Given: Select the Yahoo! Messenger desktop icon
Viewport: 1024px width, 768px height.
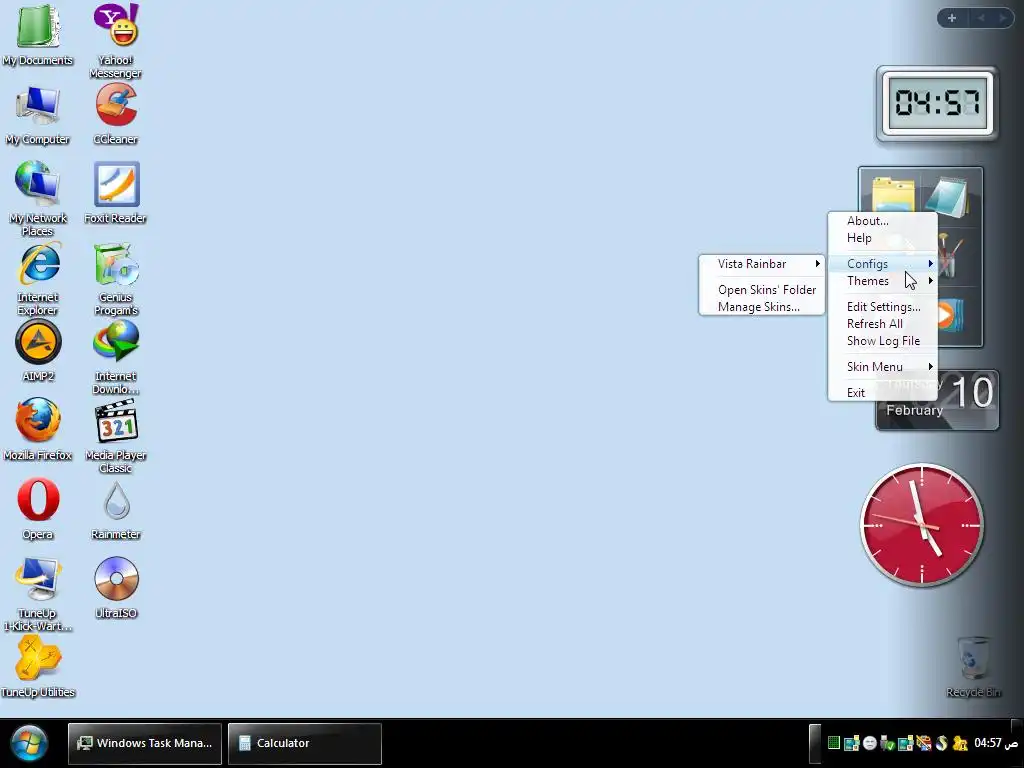Looking at the screenshot, I should click(x=116, y=40).
